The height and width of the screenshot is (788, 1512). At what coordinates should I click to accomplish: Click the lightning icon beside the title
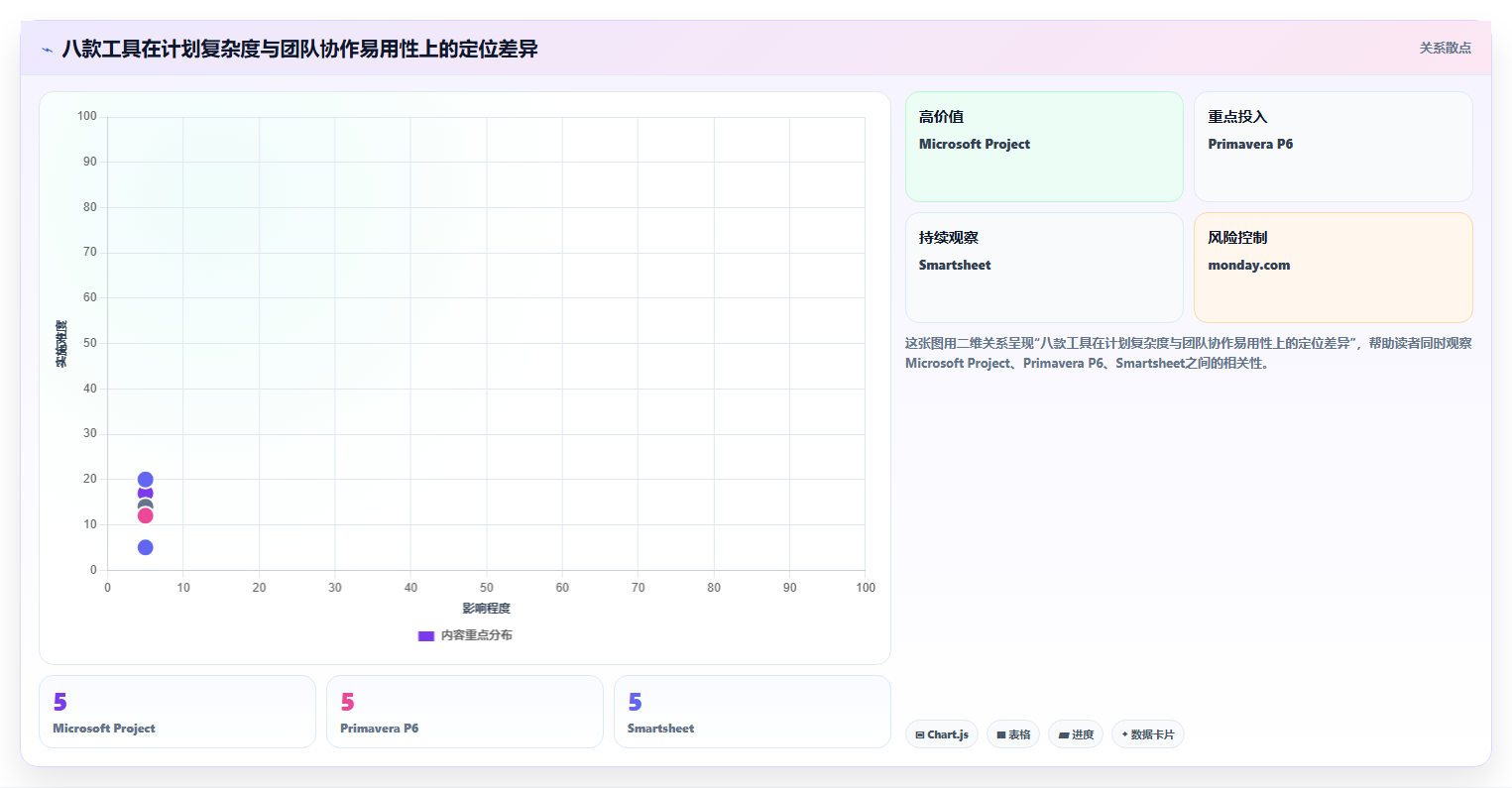[x=48, y=50]
